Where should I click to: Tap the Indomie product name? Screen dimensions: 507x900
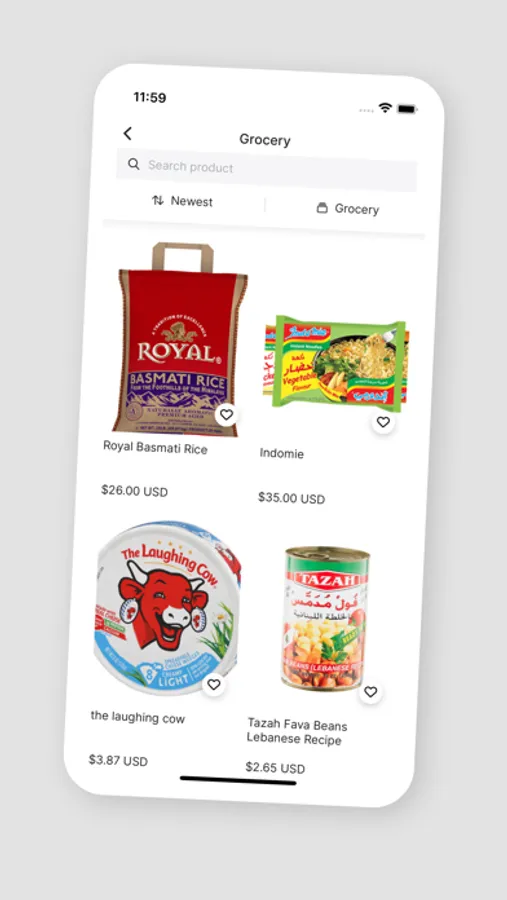click(x=281, y=453)
